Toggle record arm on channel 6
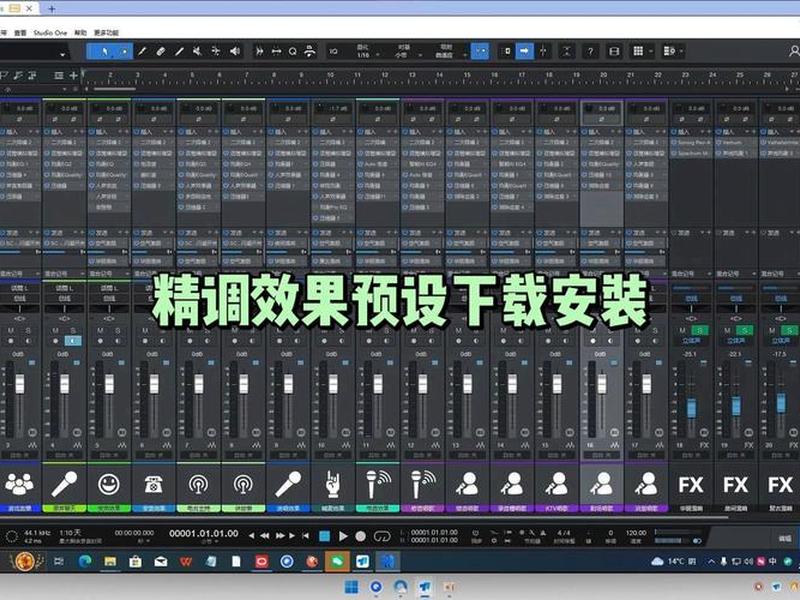Viewport: 800px width, 600px height. click(x=145, y=341)
